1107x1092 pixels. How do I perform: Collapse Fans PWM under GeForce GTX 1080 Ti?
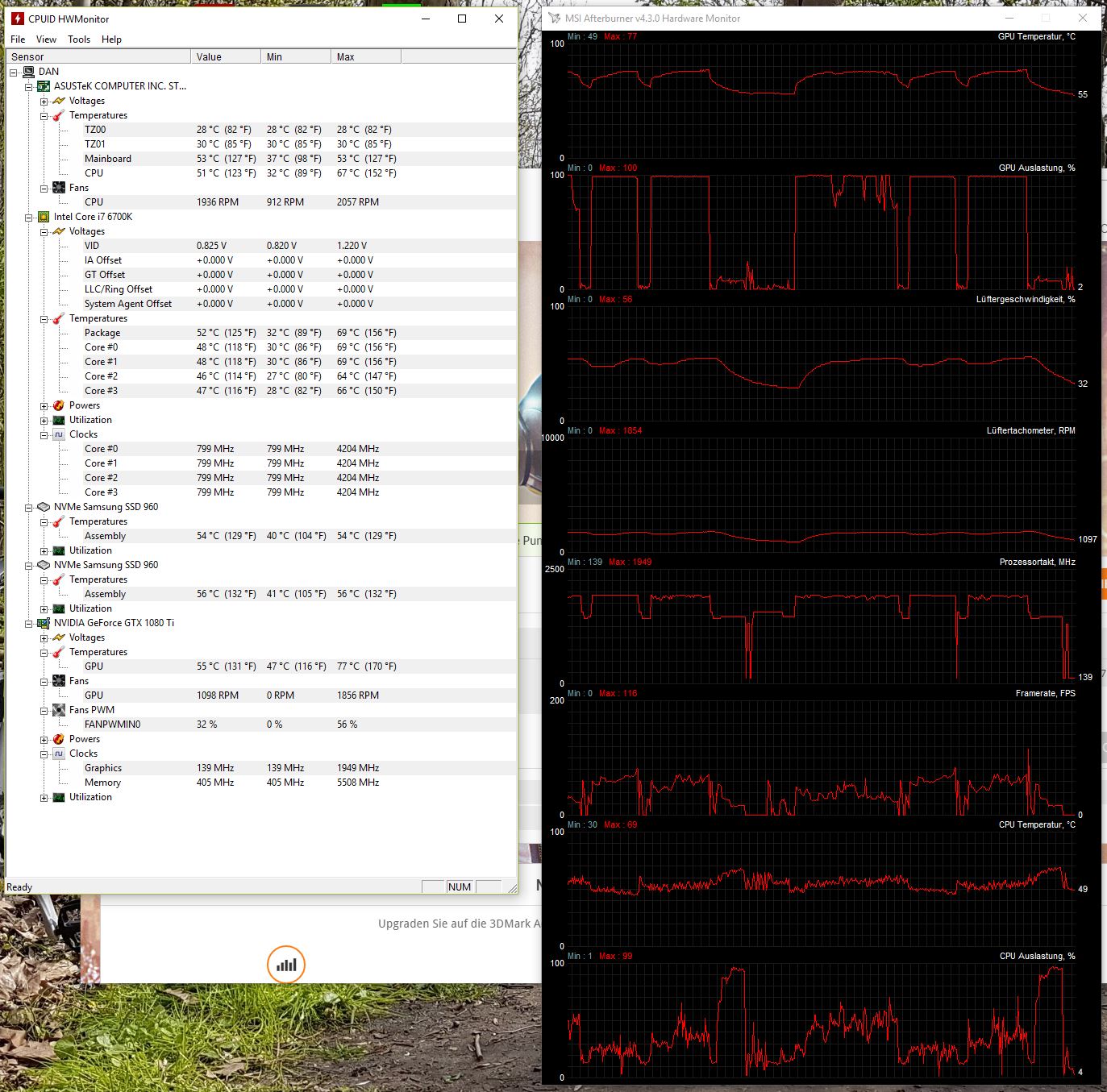pos(44,711)
